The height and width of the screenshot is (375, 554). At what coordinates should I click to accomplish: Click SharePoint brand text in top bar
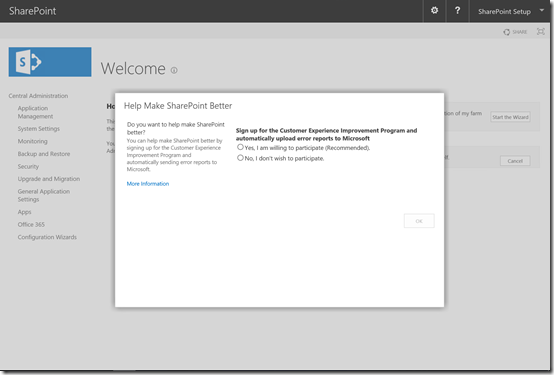click(33, 11)
